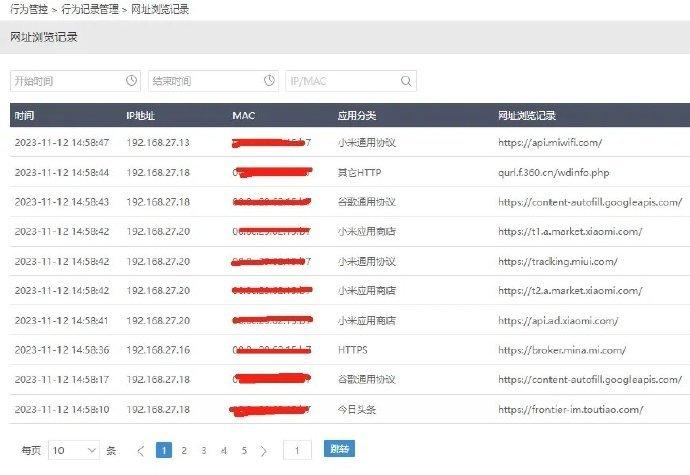This screenshot has height=475, width=690.
Task: Click the 今日头条 category cell
Action: point(357,409)
